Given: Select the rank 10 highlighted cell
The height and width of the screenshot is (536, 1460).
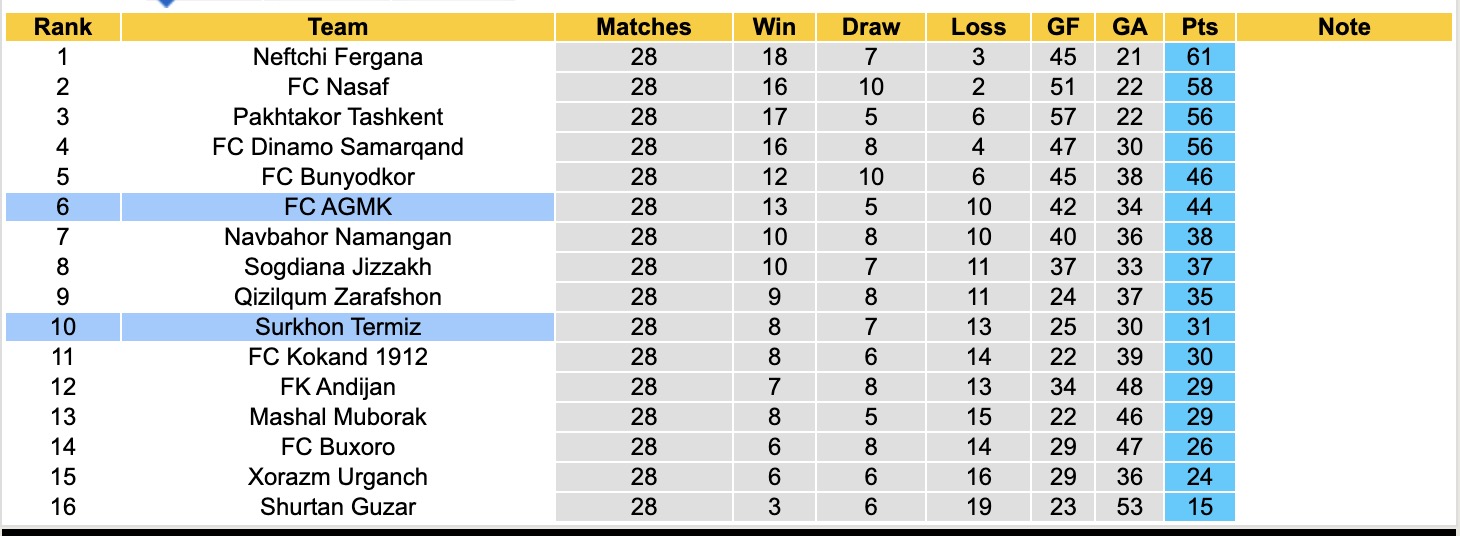Looking at the screenshot, I should (63, 327).
